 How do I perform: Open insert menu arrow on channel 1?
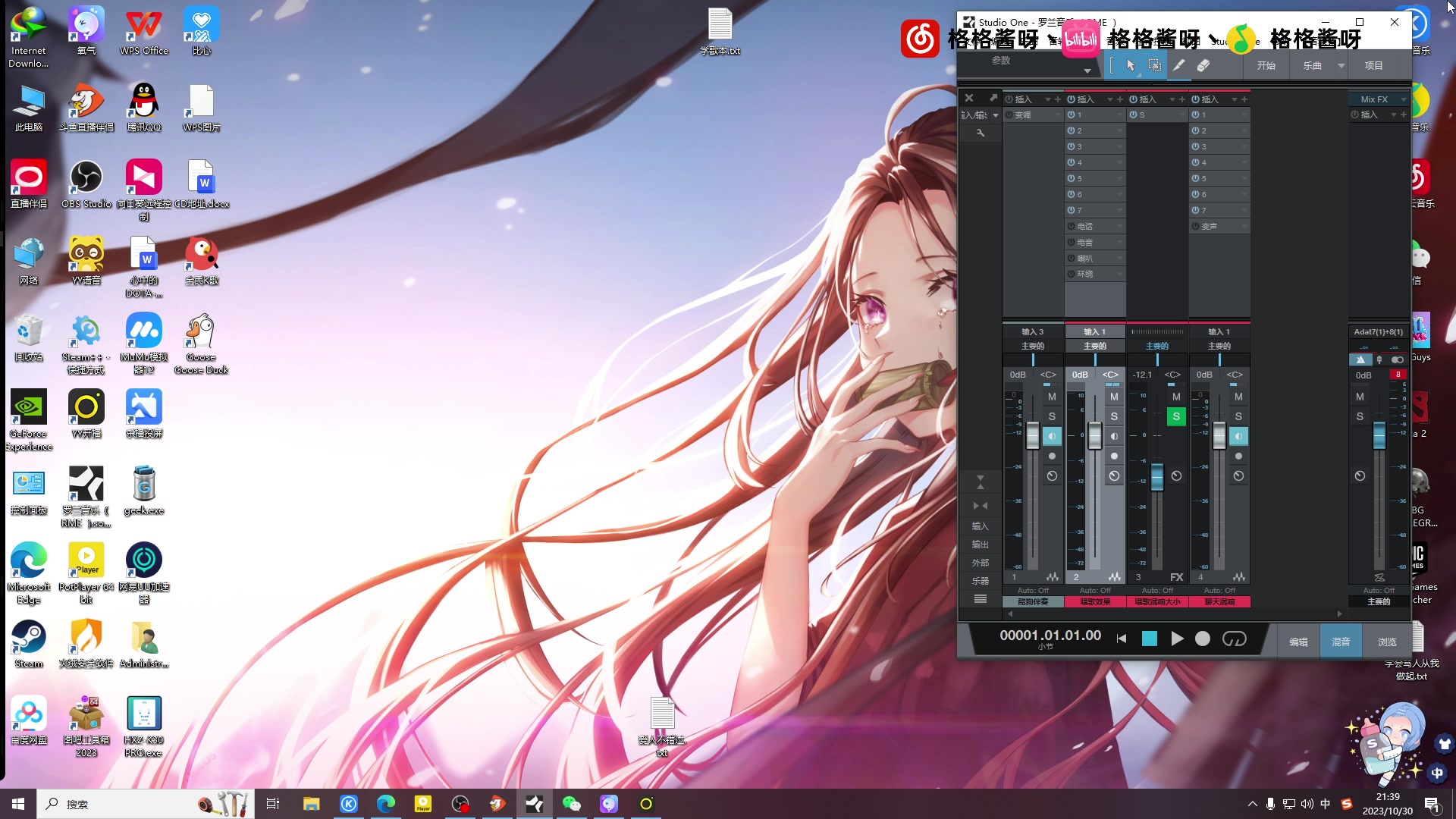click(x=1048, y=99)
